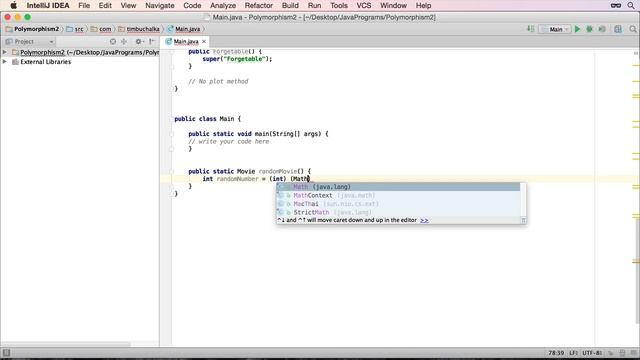Open the Project Structure icon in toolbar
This screenshot has height=360, width=640.
coord(618,29)
